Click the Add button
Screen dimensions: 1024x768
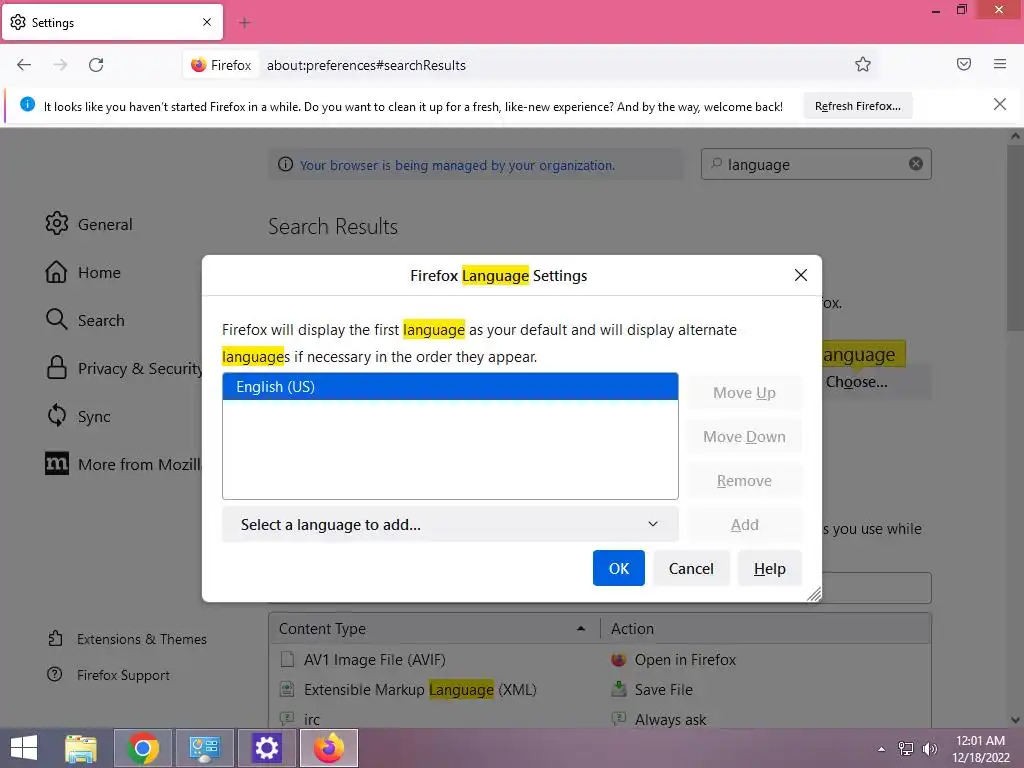tap(744, 524)
